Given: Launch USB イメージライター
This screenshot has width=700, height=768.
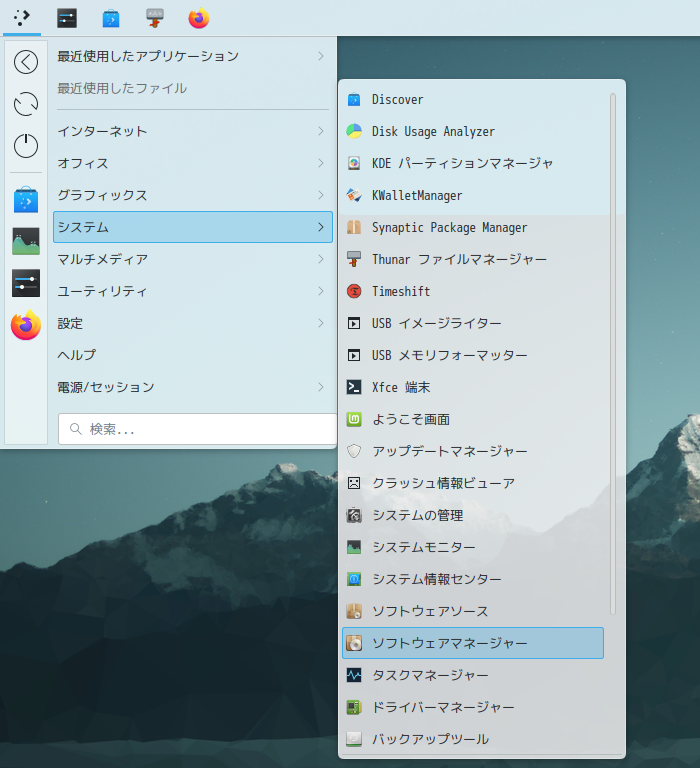Looking at the screenshot, I should (473, 323).
